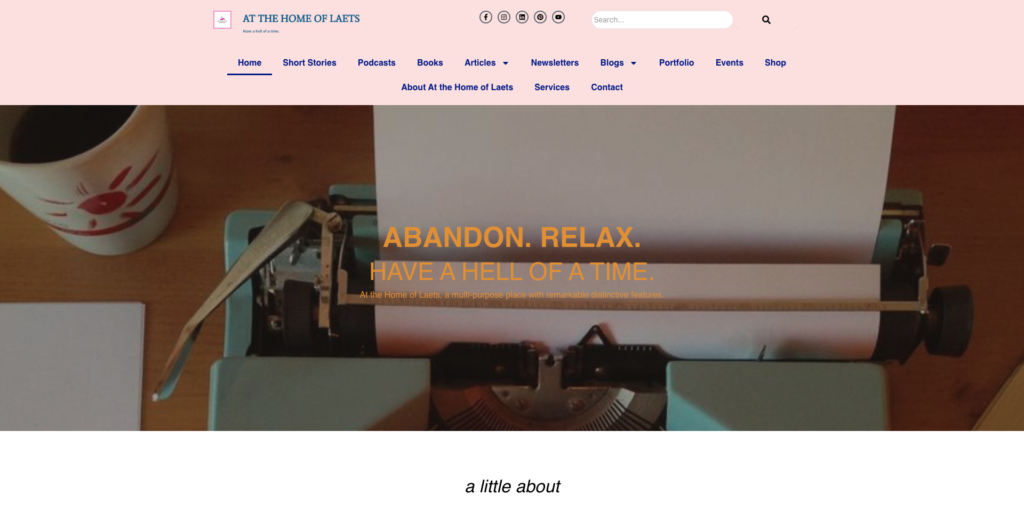Visit the Newsletters page
The width and height of the screenshot is (1024, 511).
click(554, 63)
